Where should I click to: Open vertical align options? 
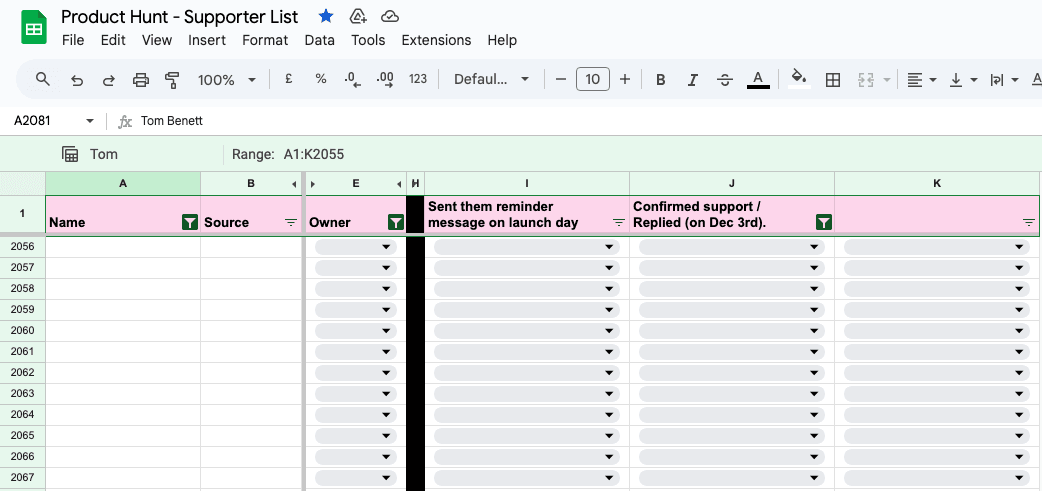coord(963,80)
